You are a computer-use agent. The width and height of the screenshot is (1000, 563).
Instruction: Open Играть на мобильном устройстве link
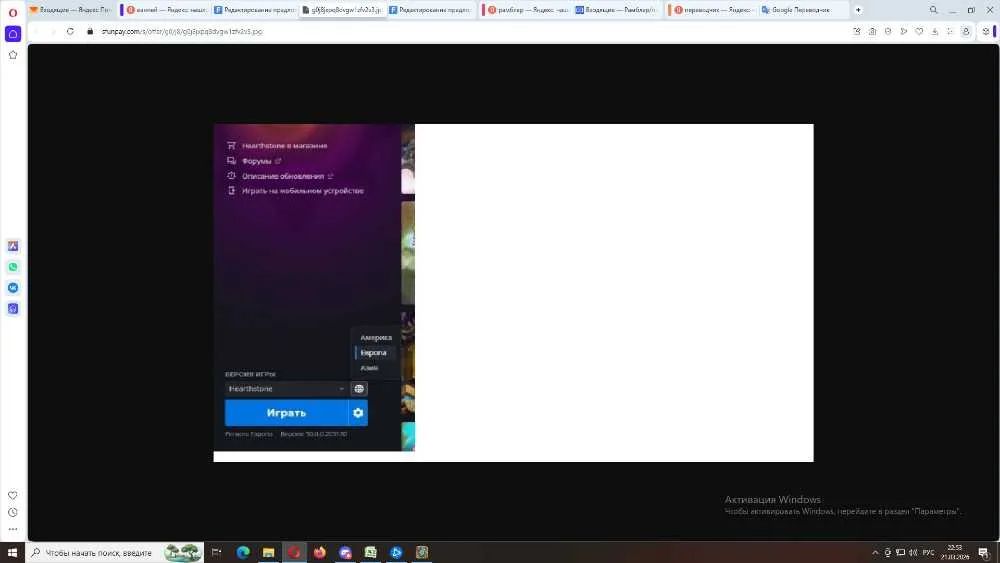pos(303,191)
